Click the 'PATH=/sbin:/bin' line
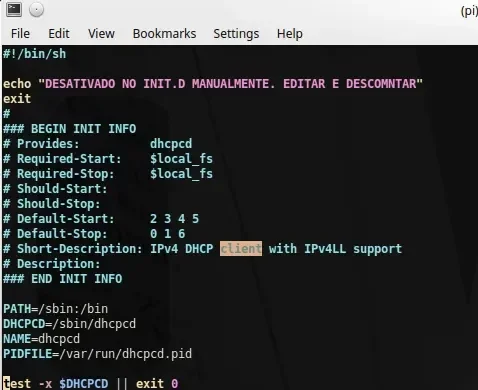 (x=56, y=309)
